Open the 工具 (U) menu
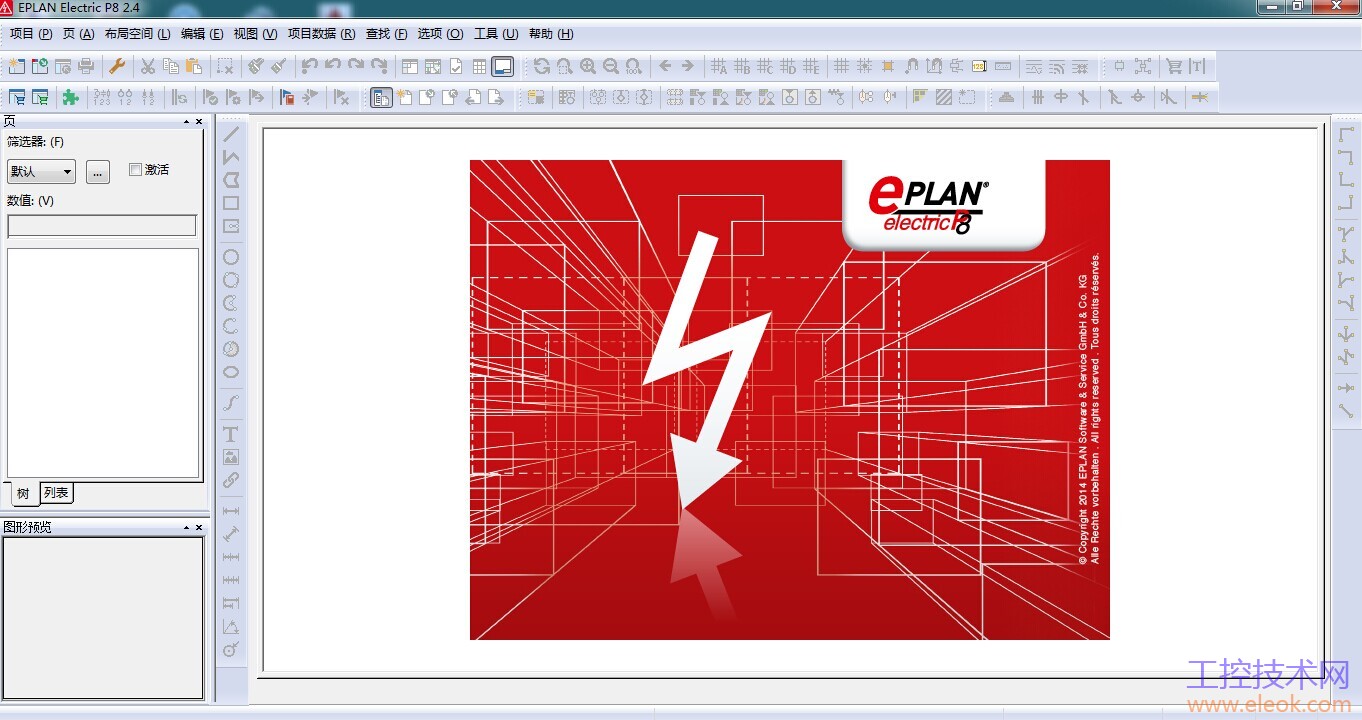This screenshot has width=1362, height=720. (496, 34)
